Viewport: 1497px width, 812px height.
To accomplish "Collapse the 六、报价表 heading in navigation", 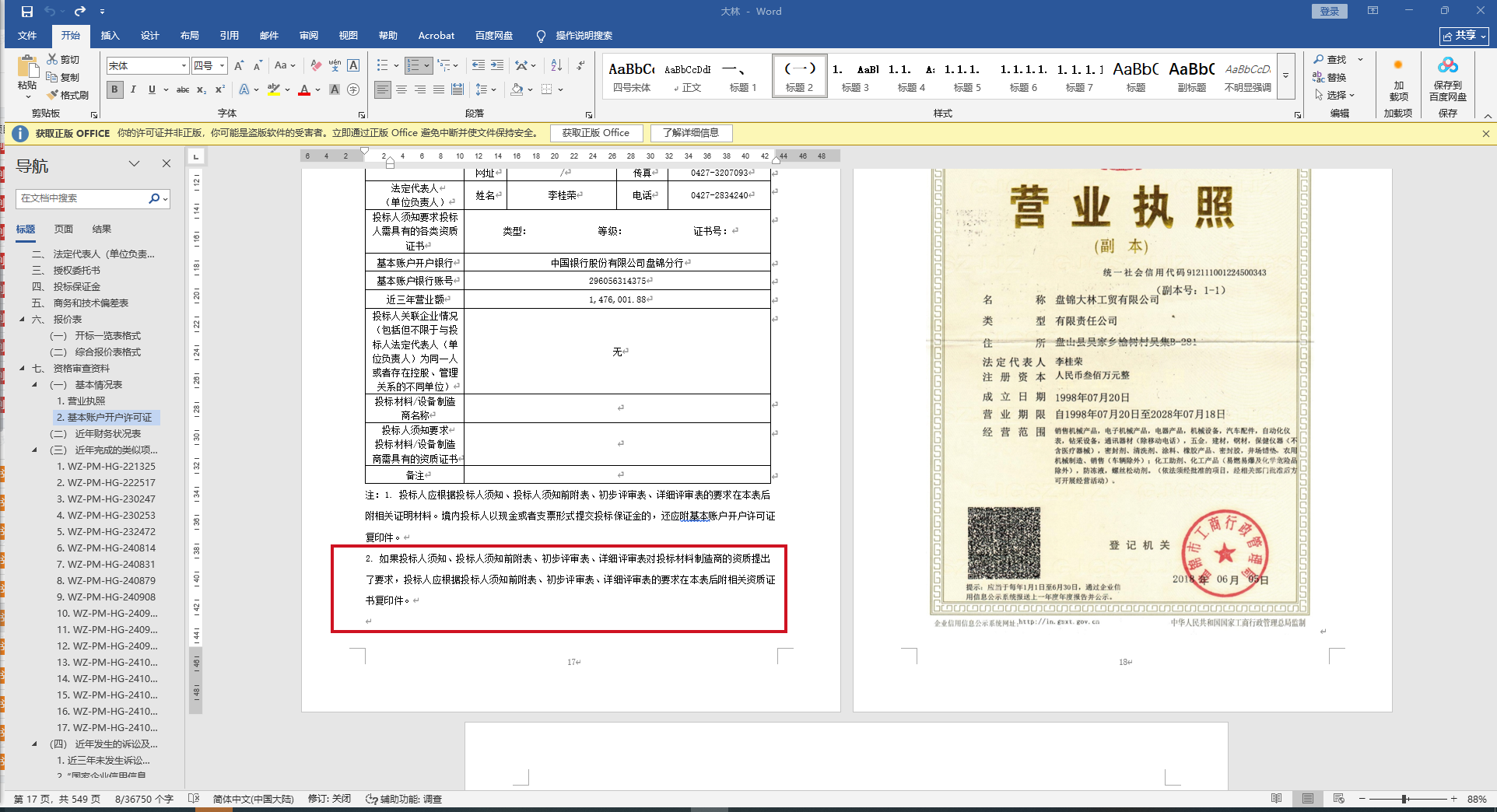I will pyautogui.click(x=23, y=319).
